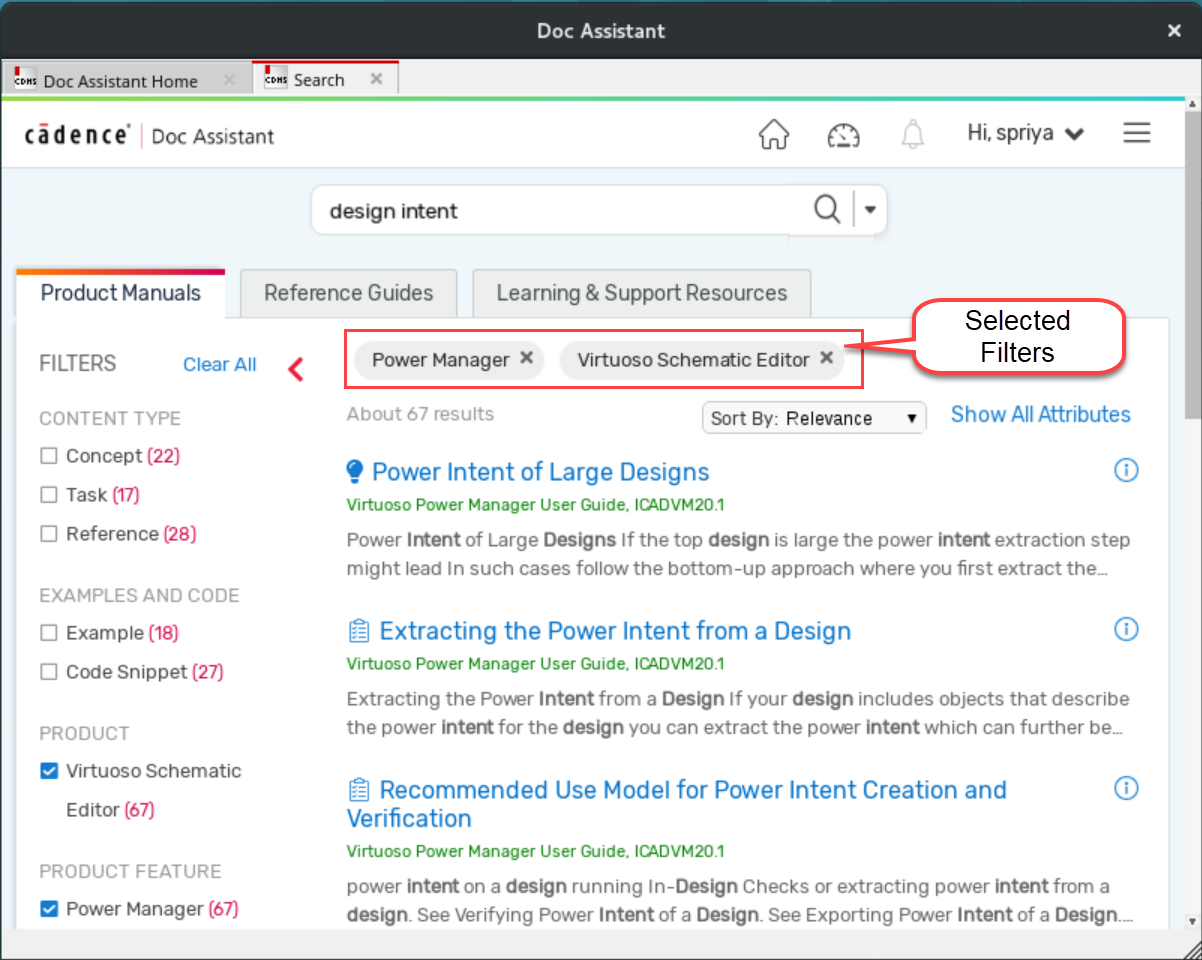Viewport: 1202px width, 960px height.
Task: Click the search magnifier icon
Action: coord(827,210)
